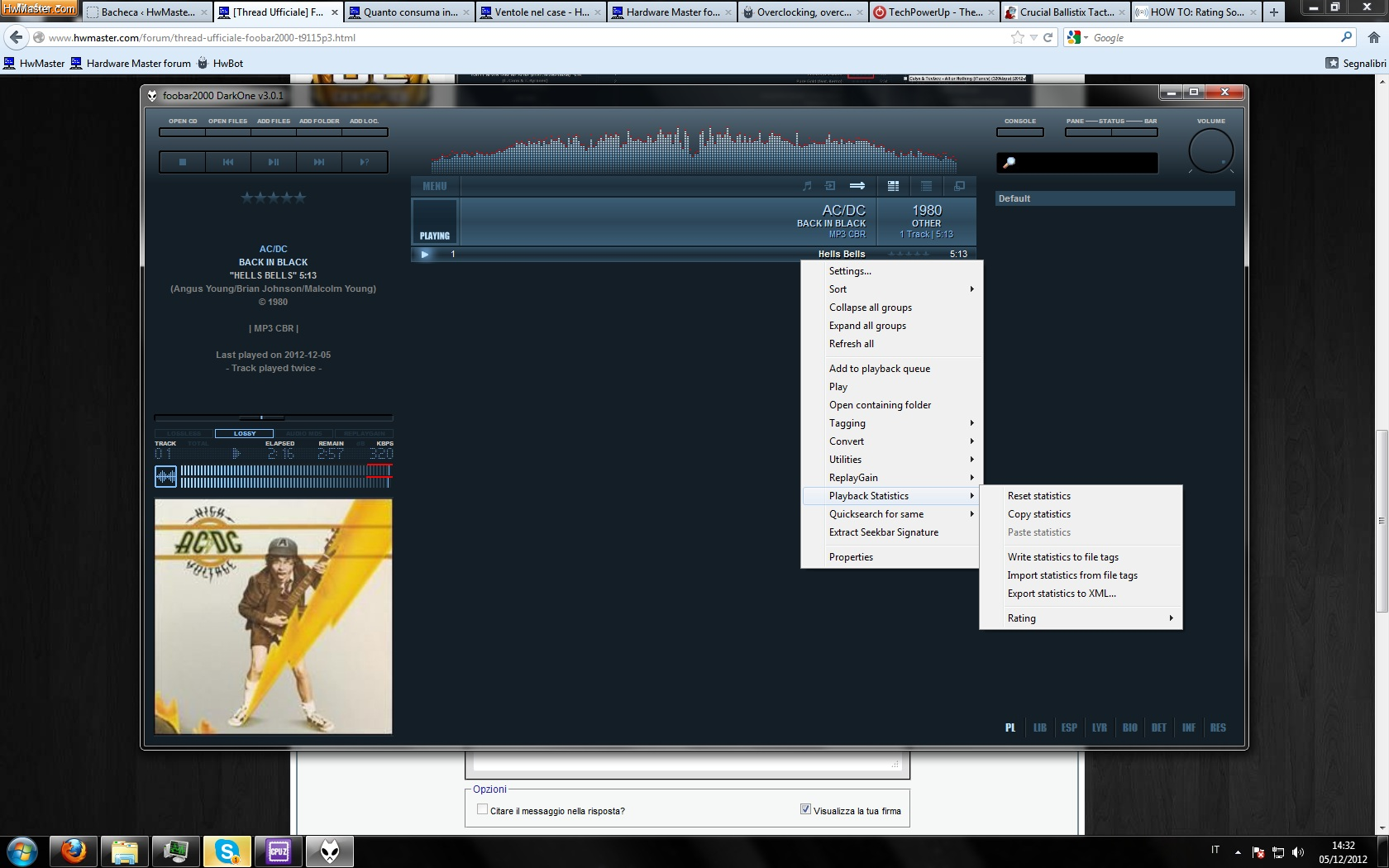The width and height of the screenshot is (1389, 868).
Task: Skip to the next track
Action: click(319, 162)
